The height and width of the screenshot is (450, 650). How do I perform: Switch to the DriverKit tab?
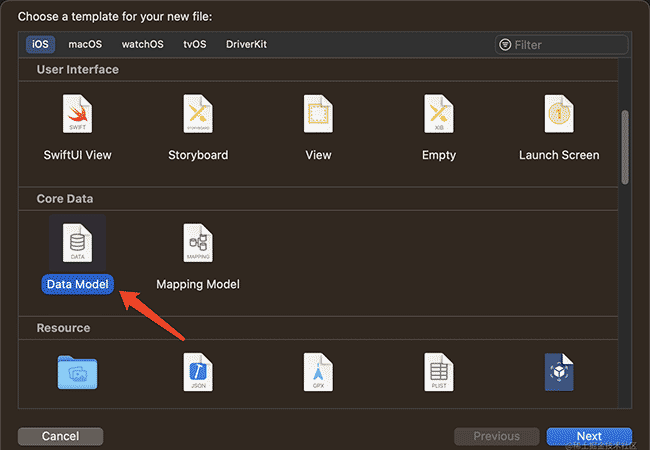pyautogui.click(x=246, y=44)
